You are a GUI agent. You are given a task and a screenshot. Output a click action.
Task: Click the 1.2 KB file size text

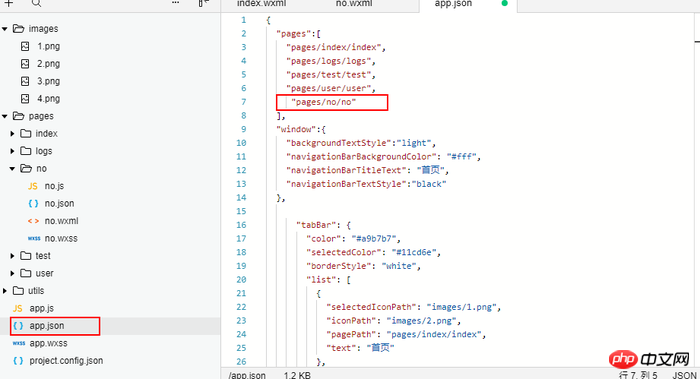(297, 375)
